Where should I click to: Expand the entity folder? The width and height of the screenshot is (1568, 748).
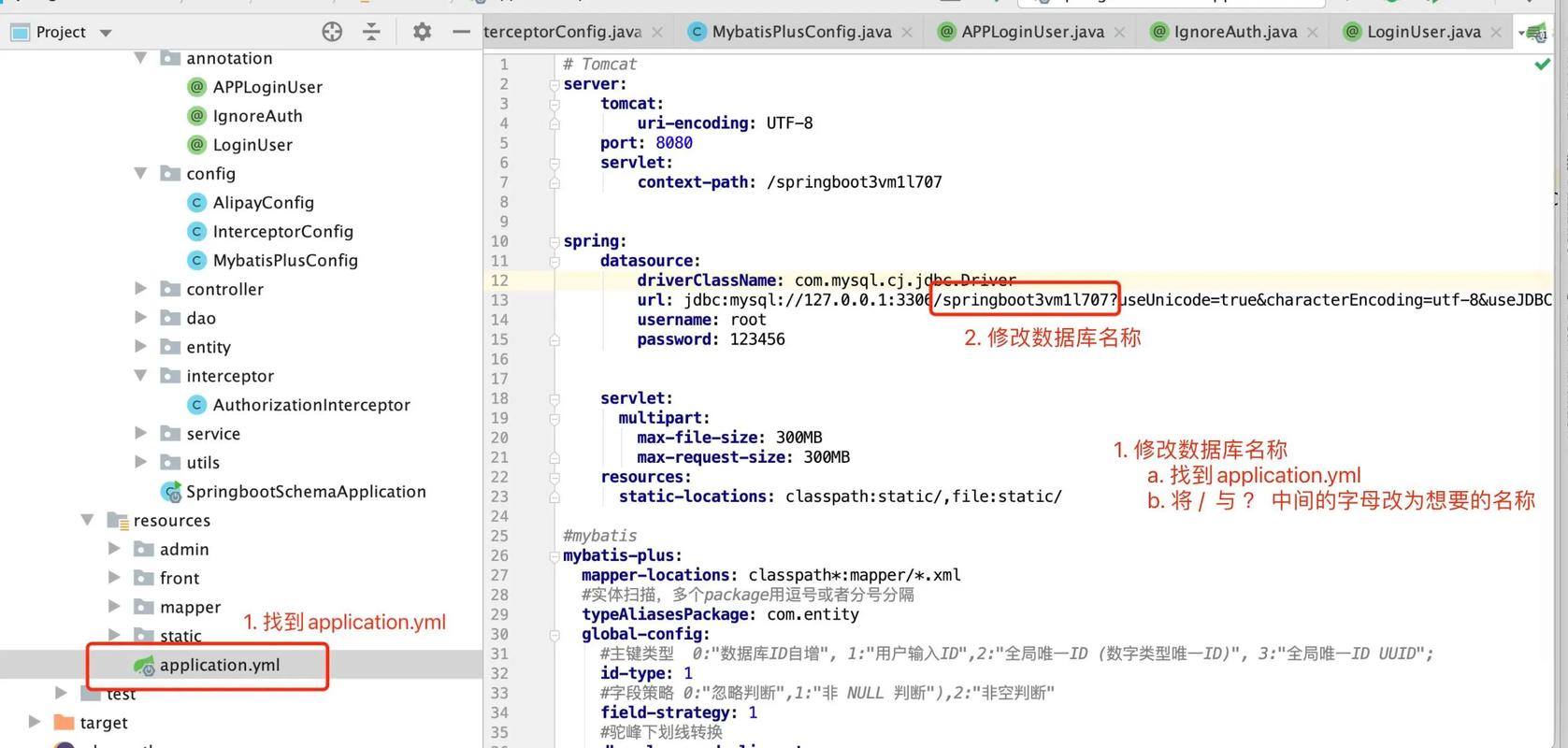tap(140, 346)
